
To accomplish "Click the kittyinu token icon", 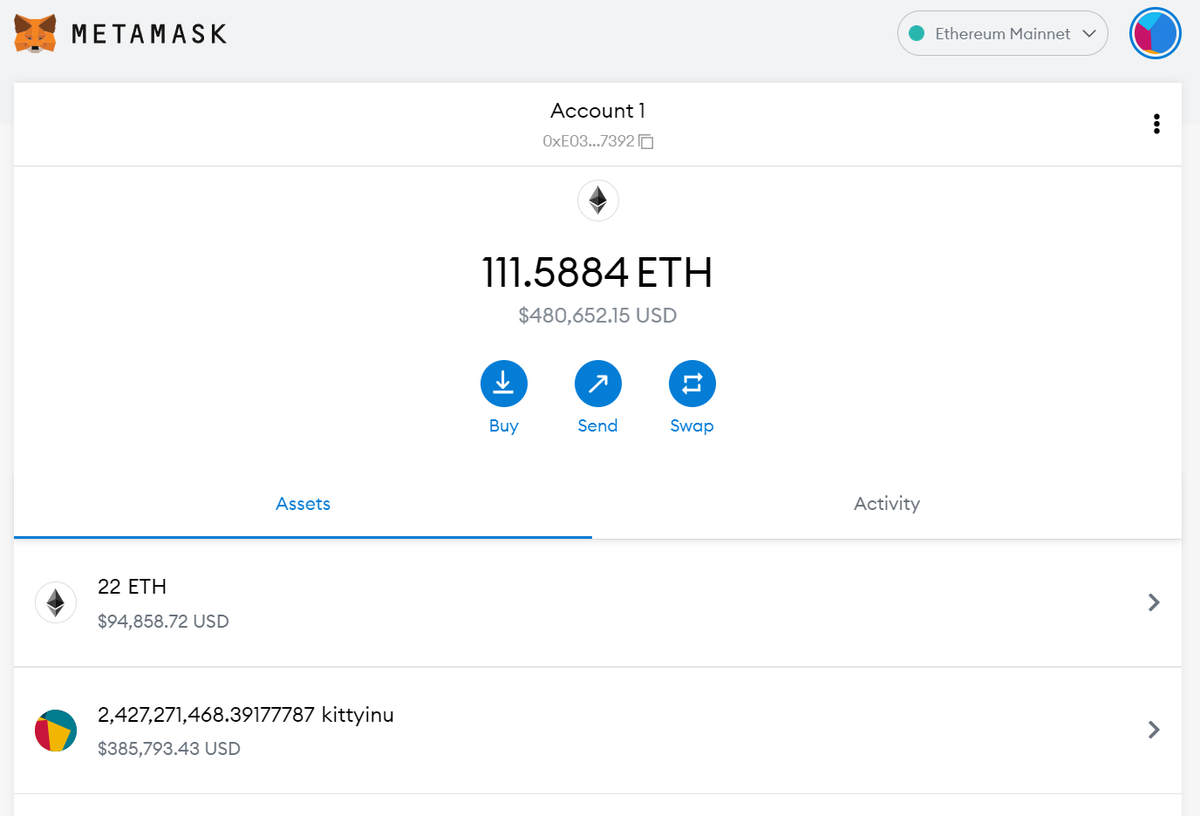I will (x=56, y=731).
